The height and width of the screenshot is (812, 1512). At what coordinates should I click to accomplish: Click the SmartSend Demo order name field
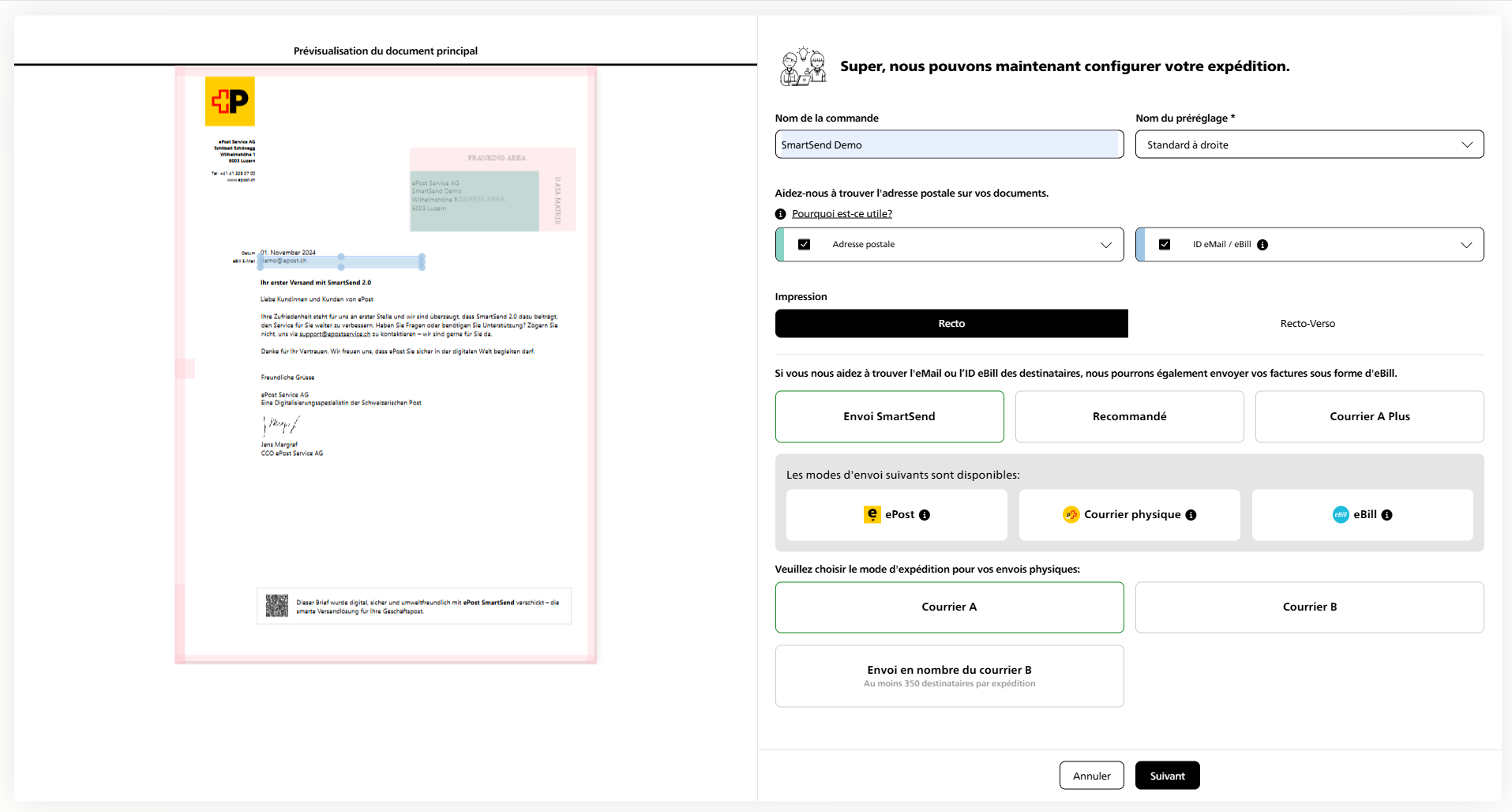[949, 144]
